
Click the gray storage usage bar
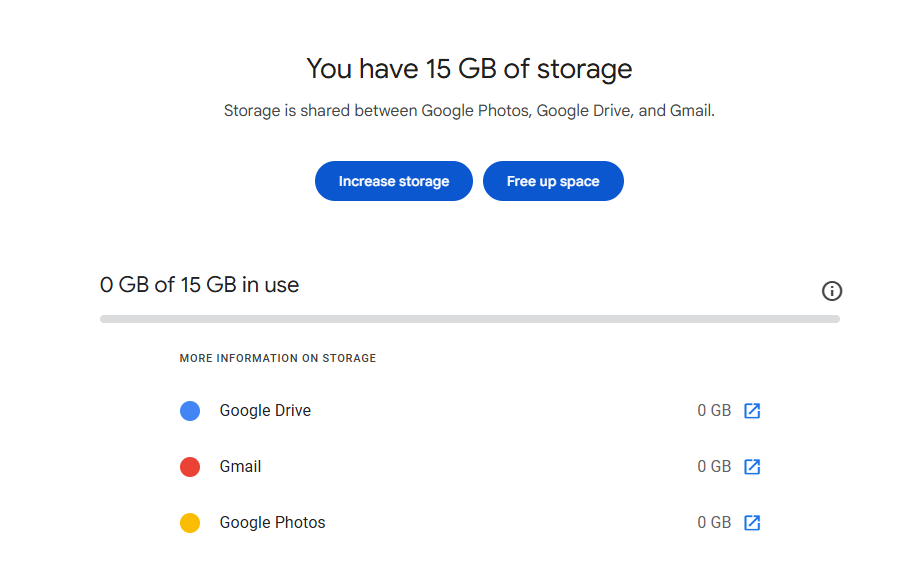pos(470,319)
